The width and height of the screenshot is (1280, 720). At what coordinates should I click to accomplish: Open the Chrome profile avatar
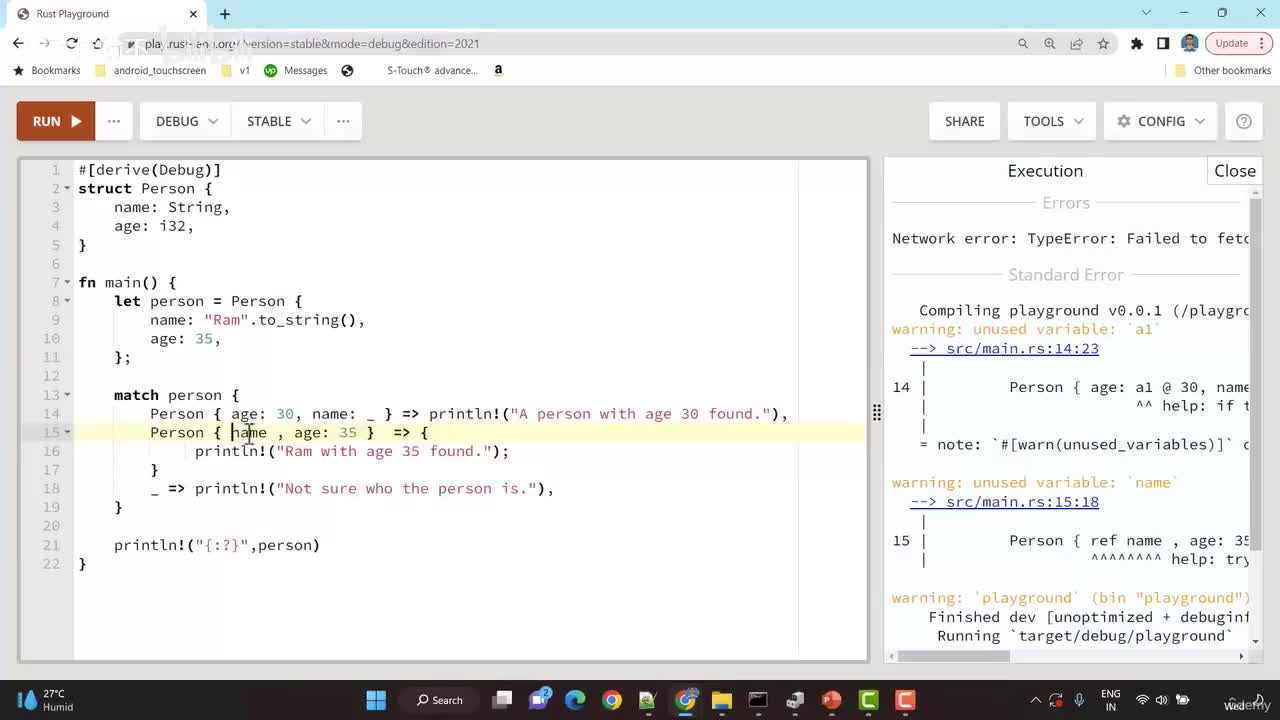pyautogui.click(x=1189, y=43)
